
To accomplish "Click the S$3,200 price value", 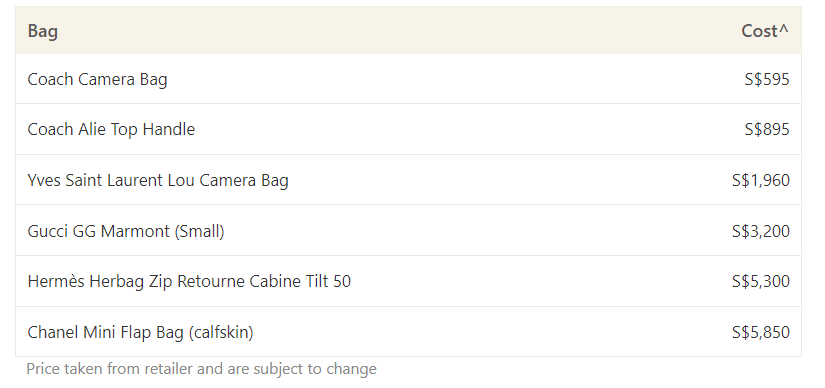I will [760, 231].
